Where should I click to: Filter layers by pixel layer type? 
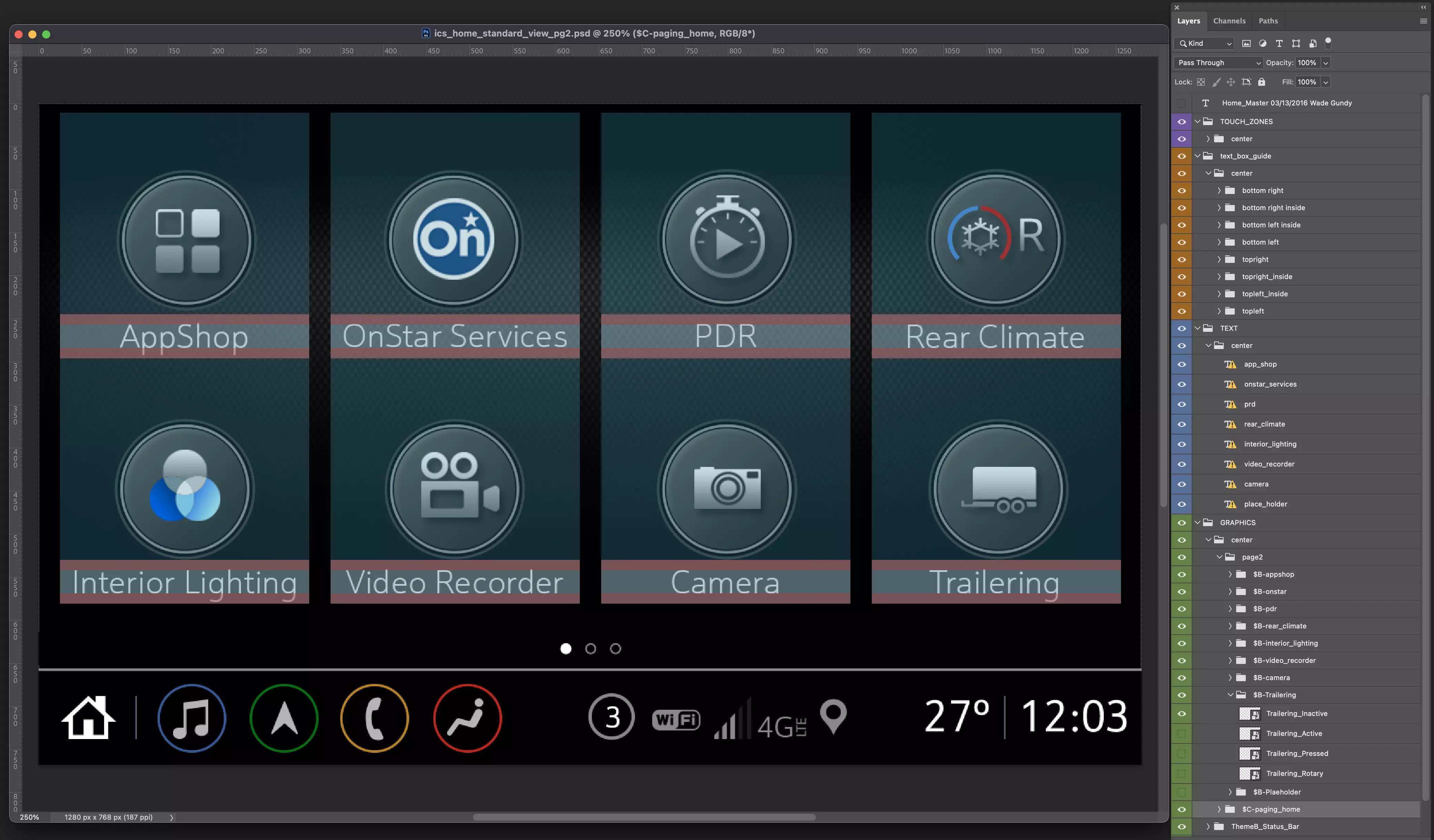1246,43
